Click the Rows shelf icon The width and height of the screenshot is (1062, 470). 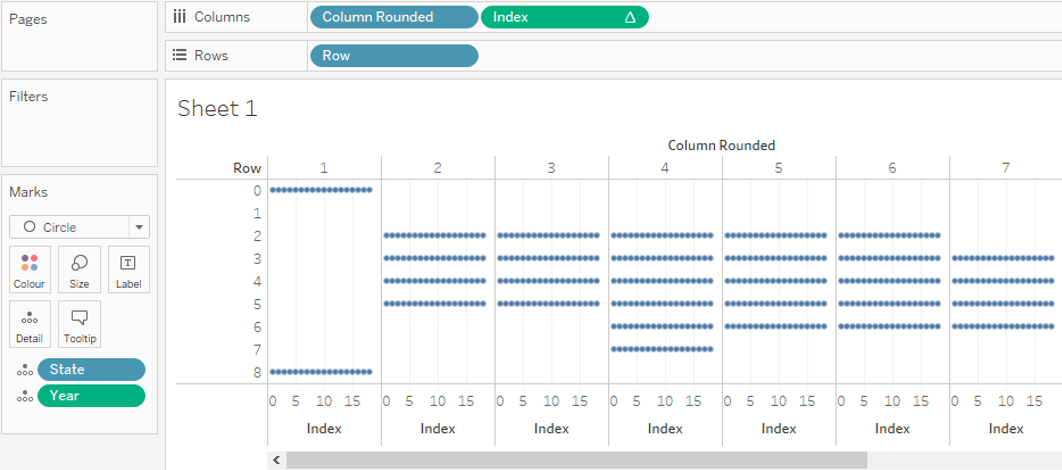(180, 56)
